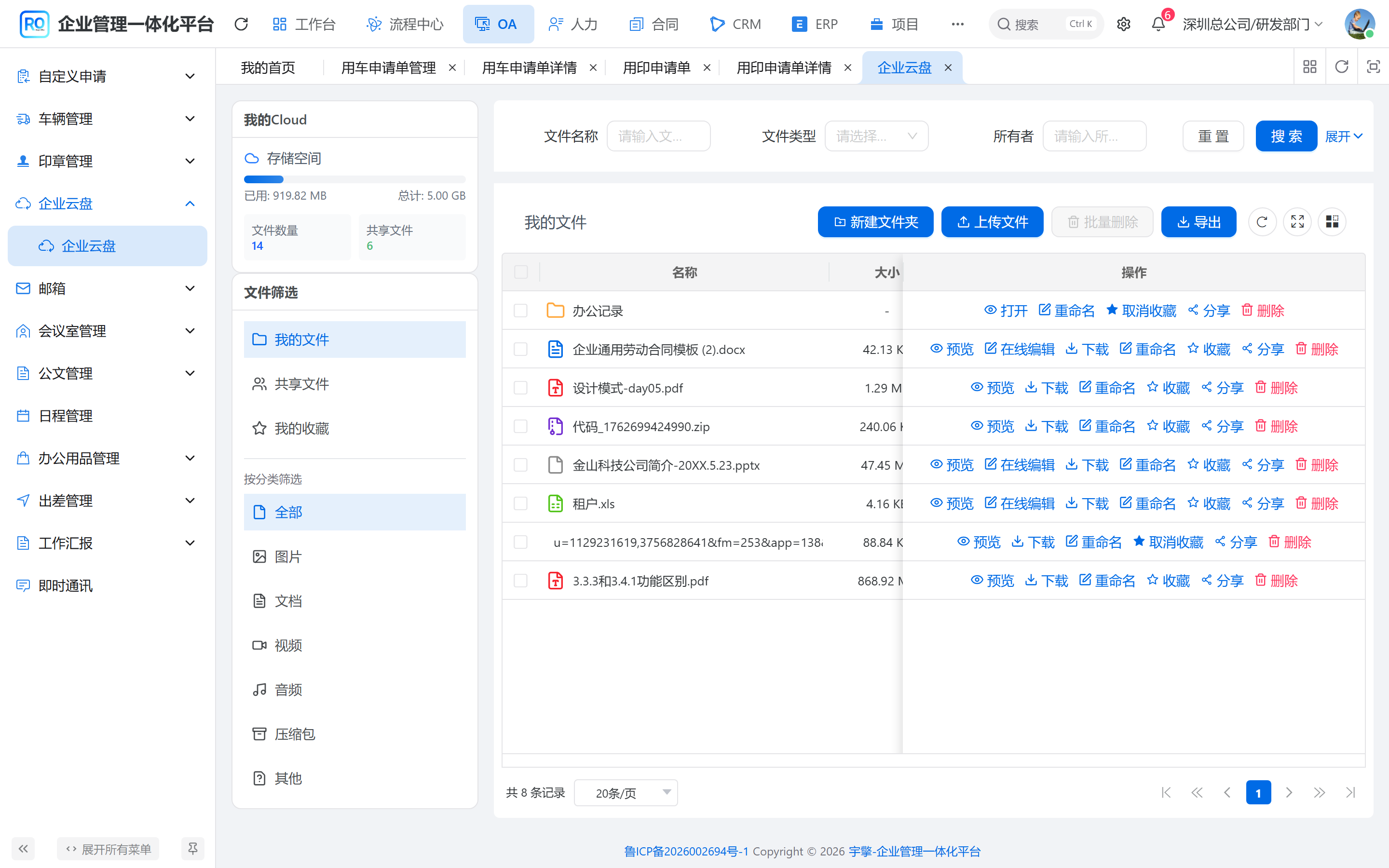
Task: Tick the select-all checkbox in table header
Action: click(x=520, y=272)
